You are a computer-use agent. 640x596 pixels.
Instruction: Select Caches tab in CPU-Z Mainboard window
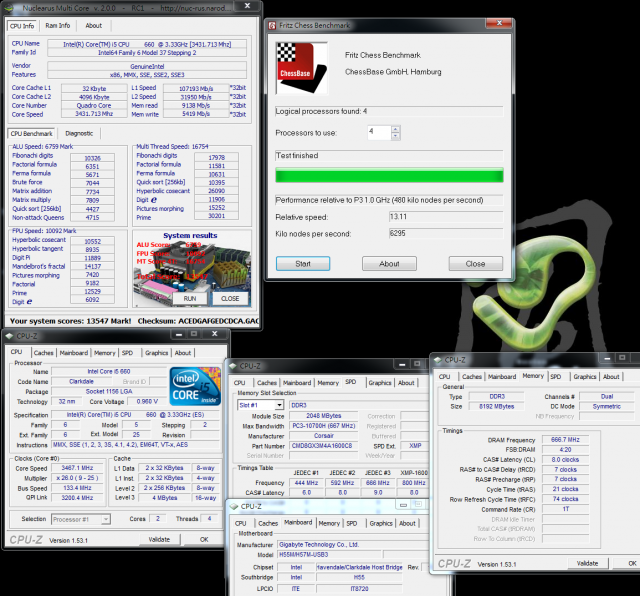[x=268, y=523]
